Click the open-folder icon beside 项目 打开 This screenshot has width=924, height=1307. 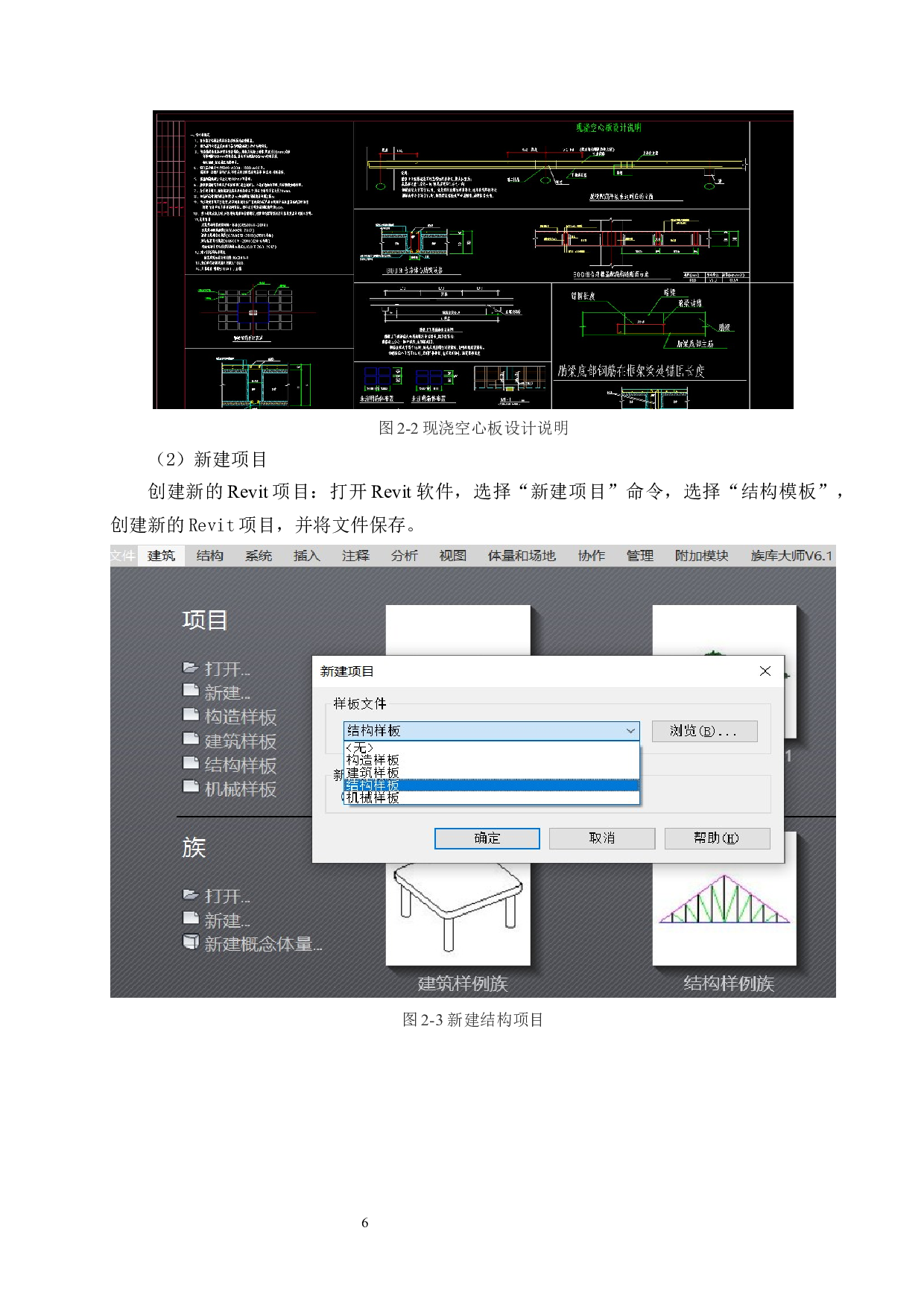click(191, 667)
